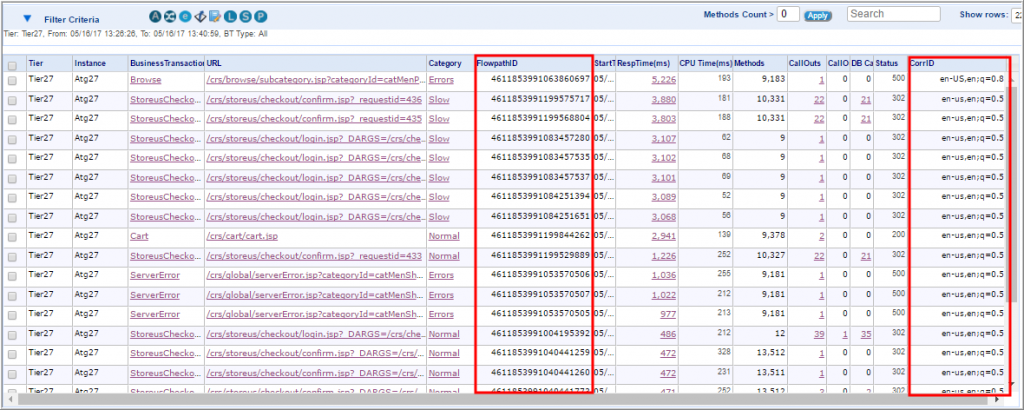Click the Normal category link in Cart row

(444, 236)
